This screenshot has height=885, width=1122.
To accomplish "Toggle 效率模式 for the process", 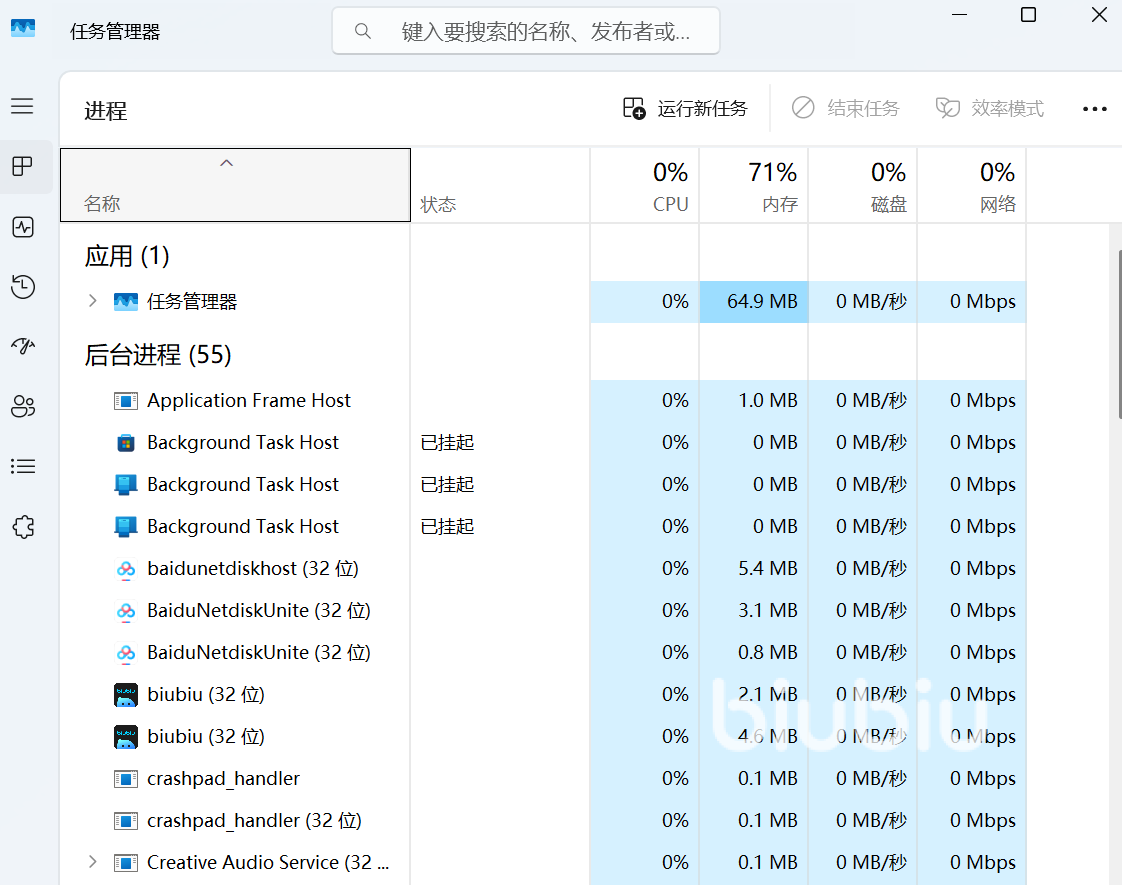I will pyautogui.click(x=990, y=108).
